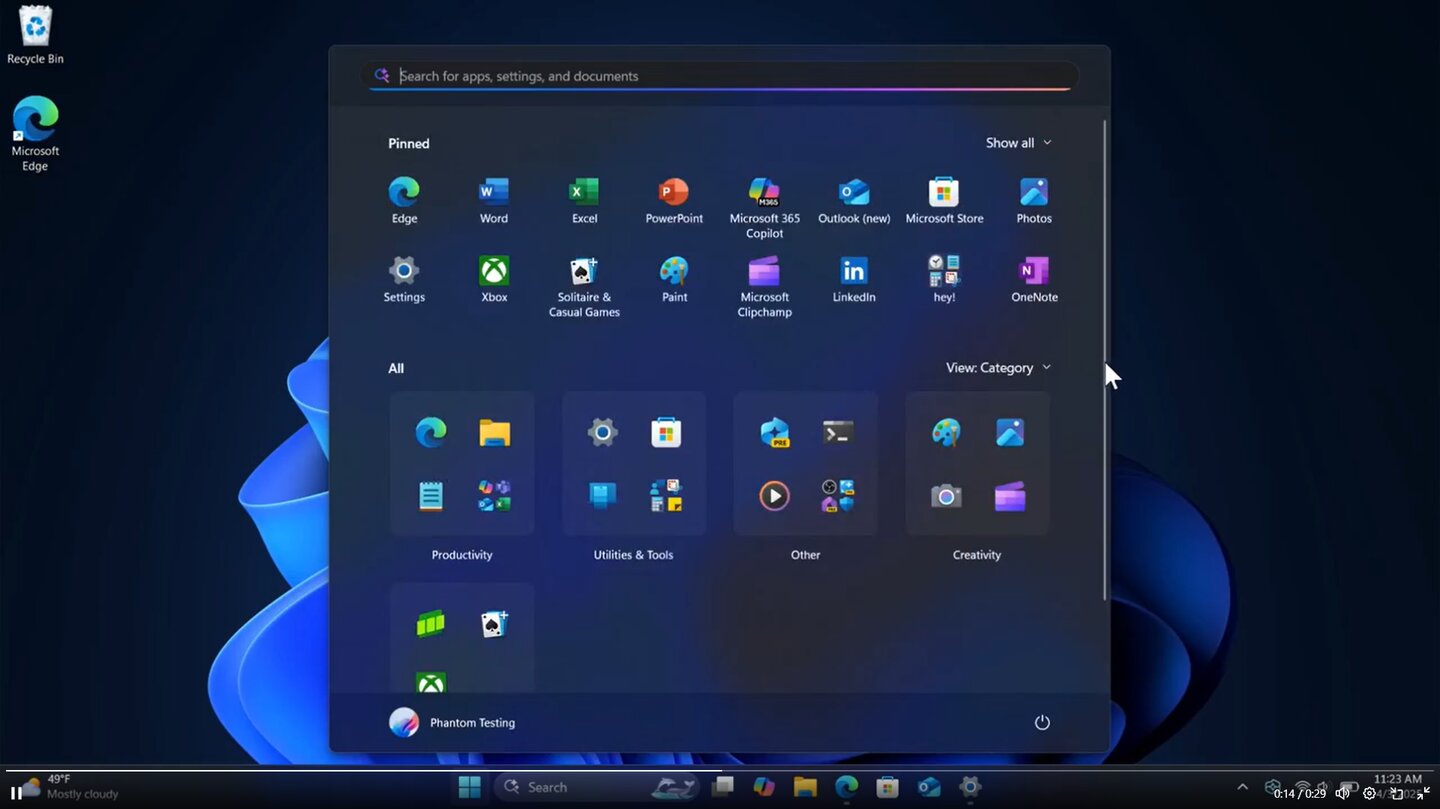
Task: Show hidden system tray icons
Action: (1242, 787)
